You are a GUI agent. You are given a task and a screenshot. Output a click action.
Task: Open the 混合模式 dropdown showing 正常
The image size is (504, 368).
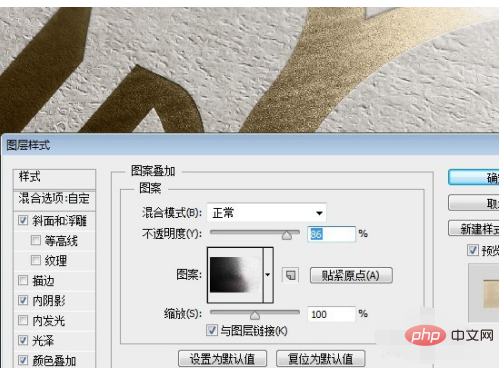tap(266, 213)
